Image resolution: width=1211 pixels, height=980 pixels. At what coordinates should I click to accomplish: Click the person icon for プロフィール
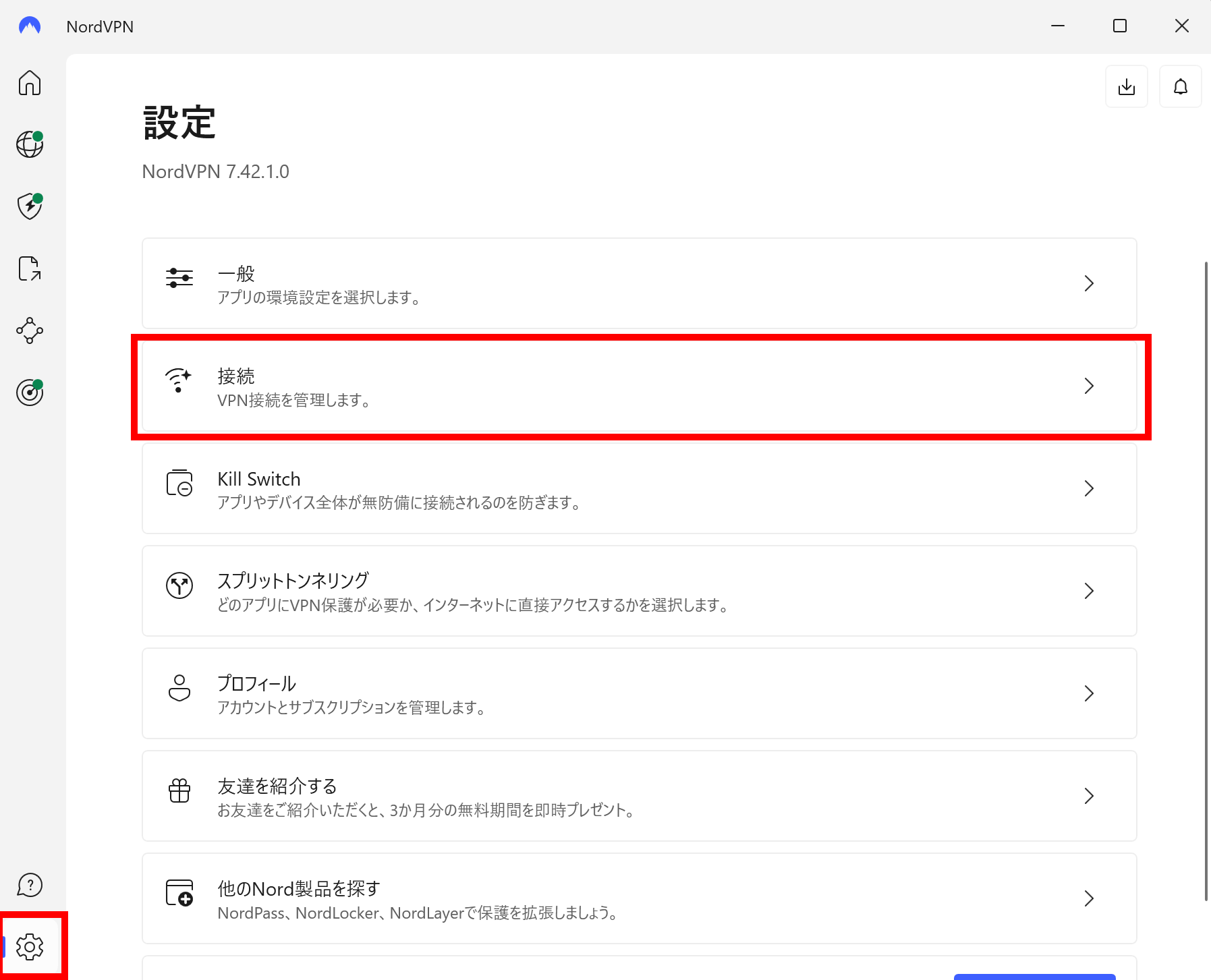coord(179,688)
